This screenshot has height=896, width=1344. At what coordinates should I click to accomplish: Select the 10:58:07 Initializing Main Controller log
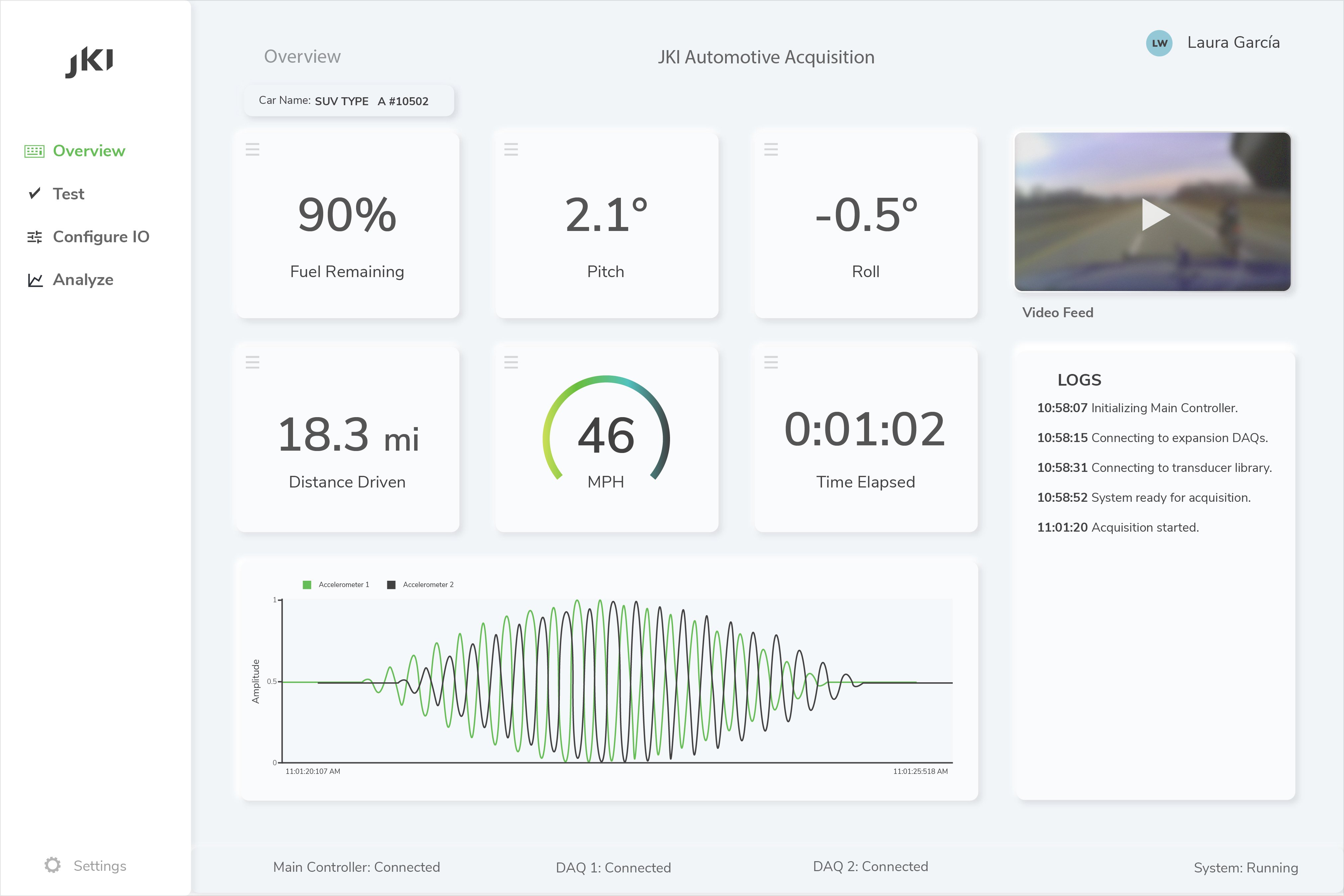click(1137, 408)
